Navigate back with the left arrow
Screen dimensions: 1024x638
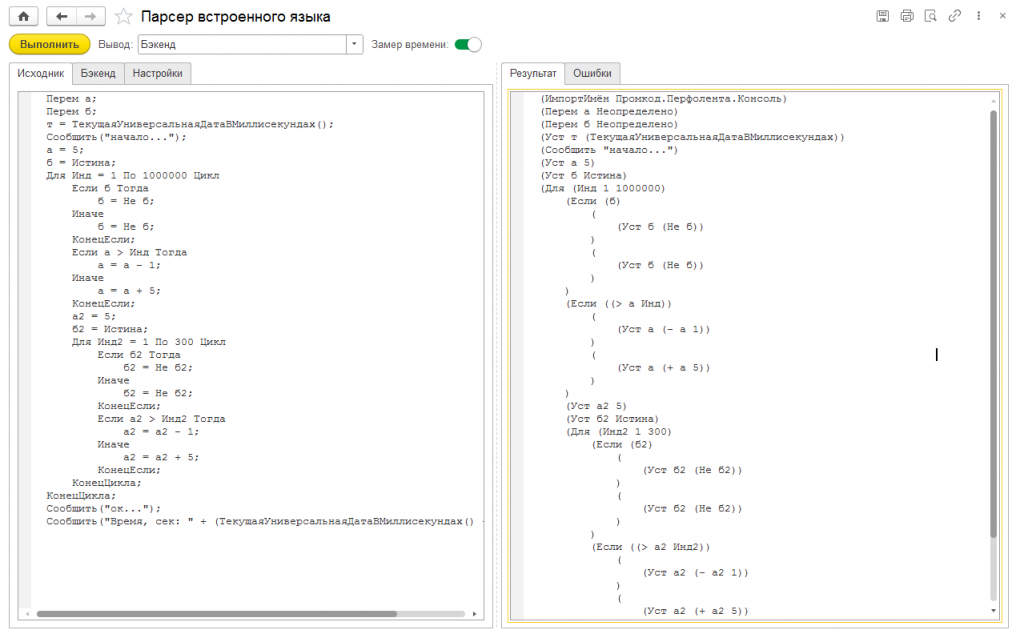62,16
